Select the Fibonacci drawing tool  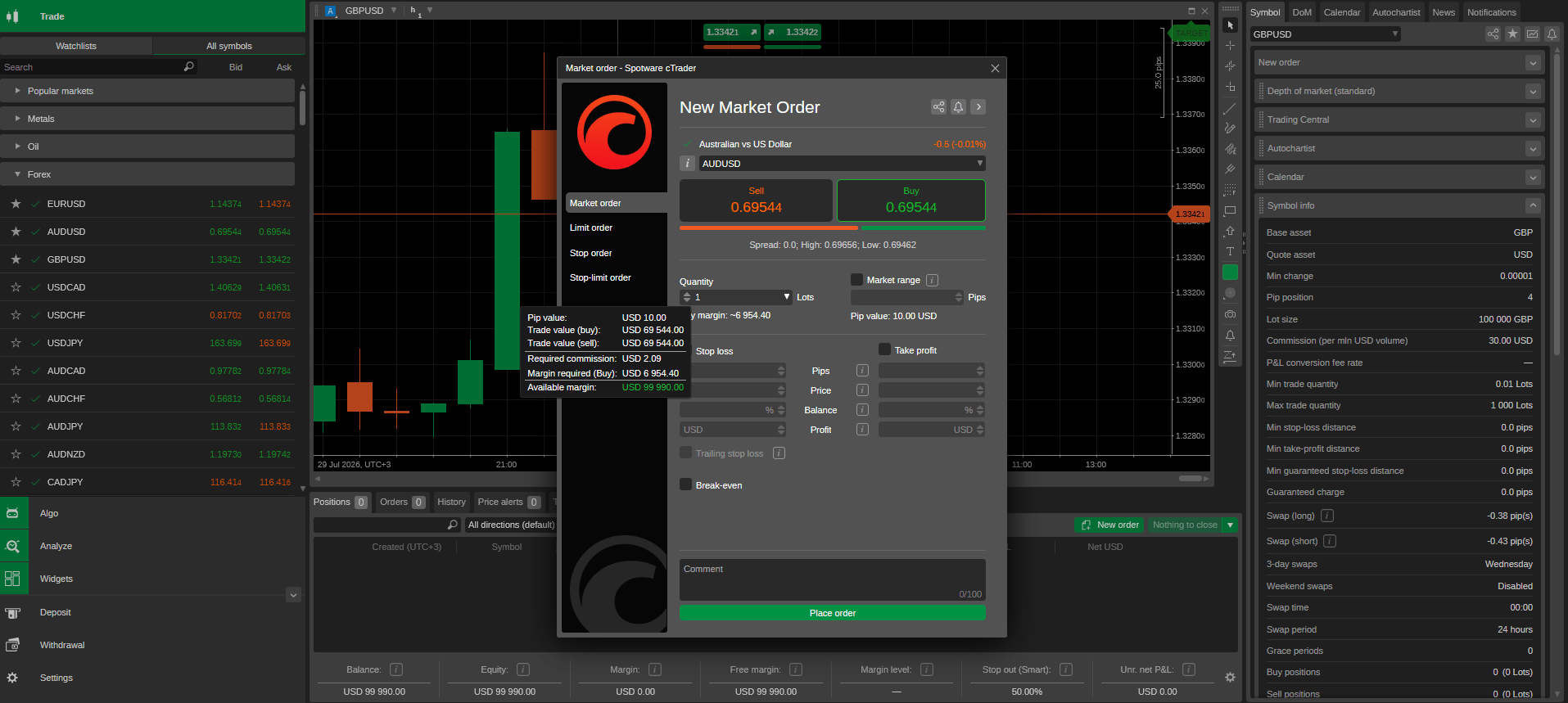click(x=1230, y=190)
